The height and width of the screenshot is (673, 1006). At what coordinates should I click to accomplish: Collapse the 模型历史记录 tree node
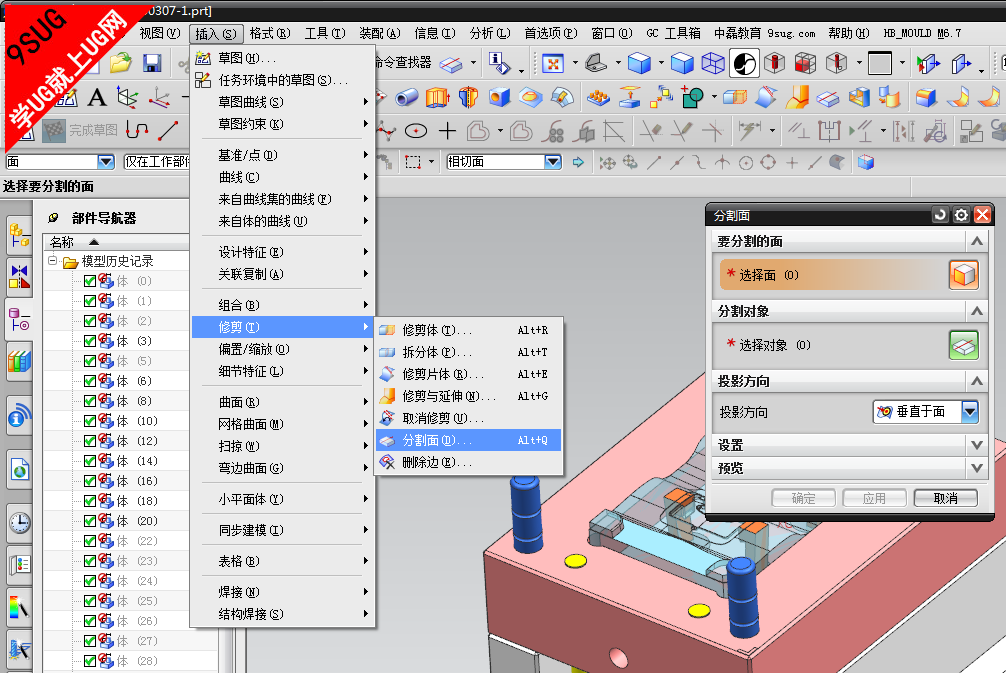coord(53,261)
